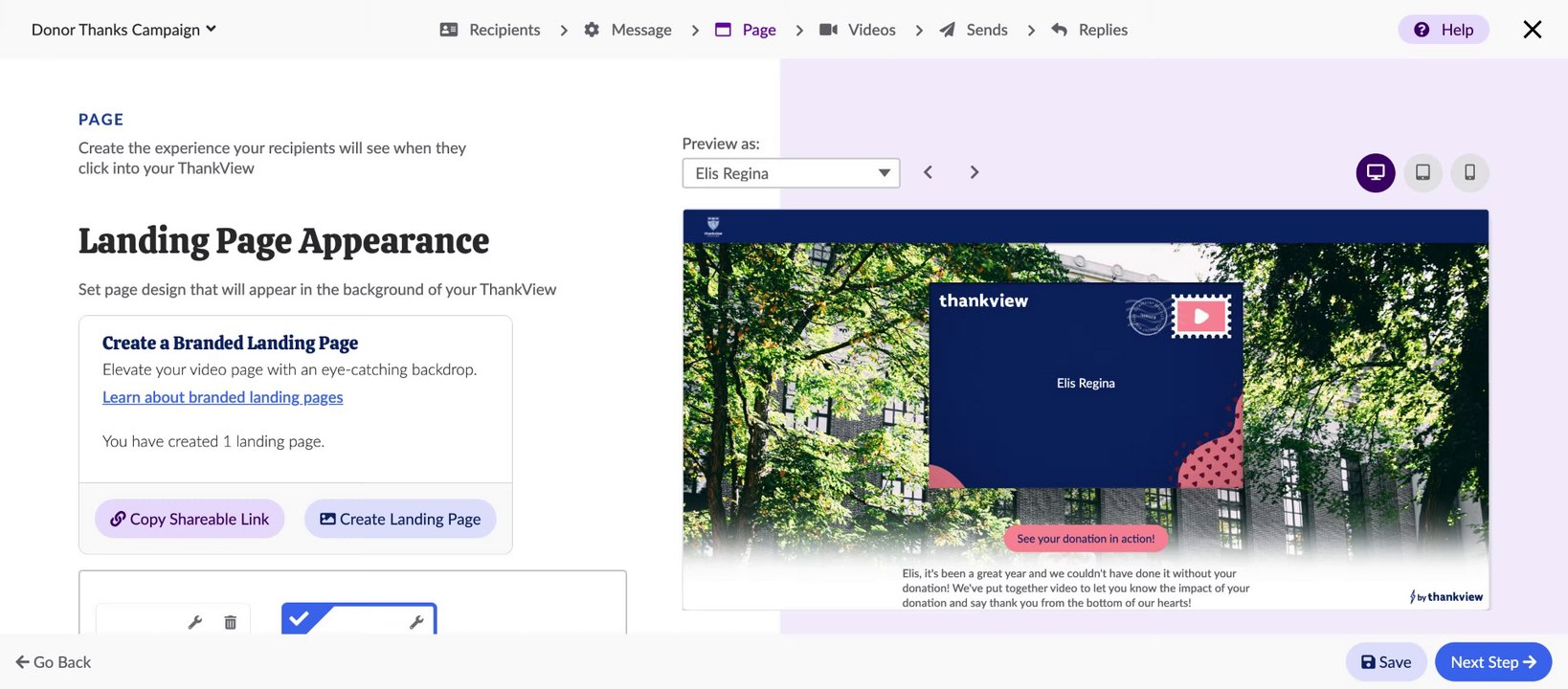Delete first landing page via trash icon

(x=231, y=622)
